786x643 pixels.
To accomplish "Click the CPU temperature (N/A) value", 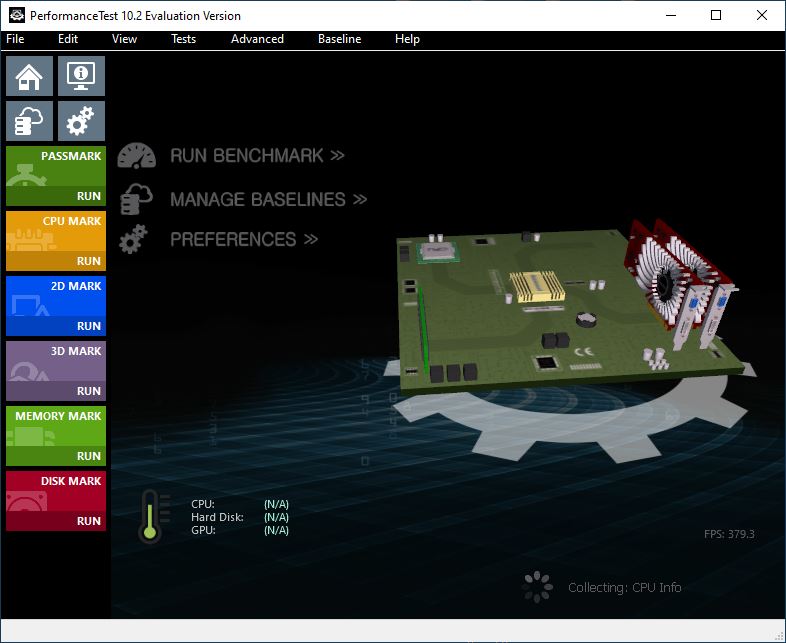I will click(x=276, y=504).
